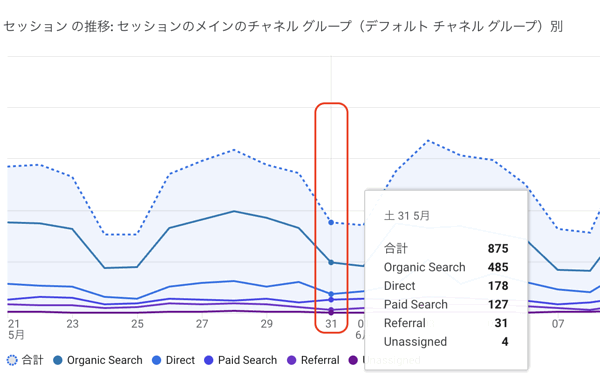Image resolution: width=600 pixels, height=389 pixels.
Task: Click Referral legend purple dot
Action: point(292,360)
